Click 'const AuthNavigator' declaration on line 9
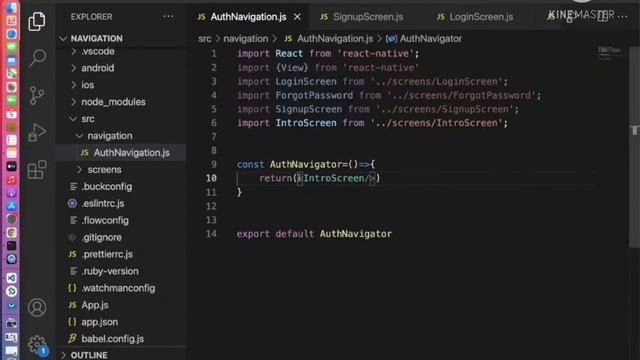The height and width of the screenshot is (360, 640). coord(305,164)
